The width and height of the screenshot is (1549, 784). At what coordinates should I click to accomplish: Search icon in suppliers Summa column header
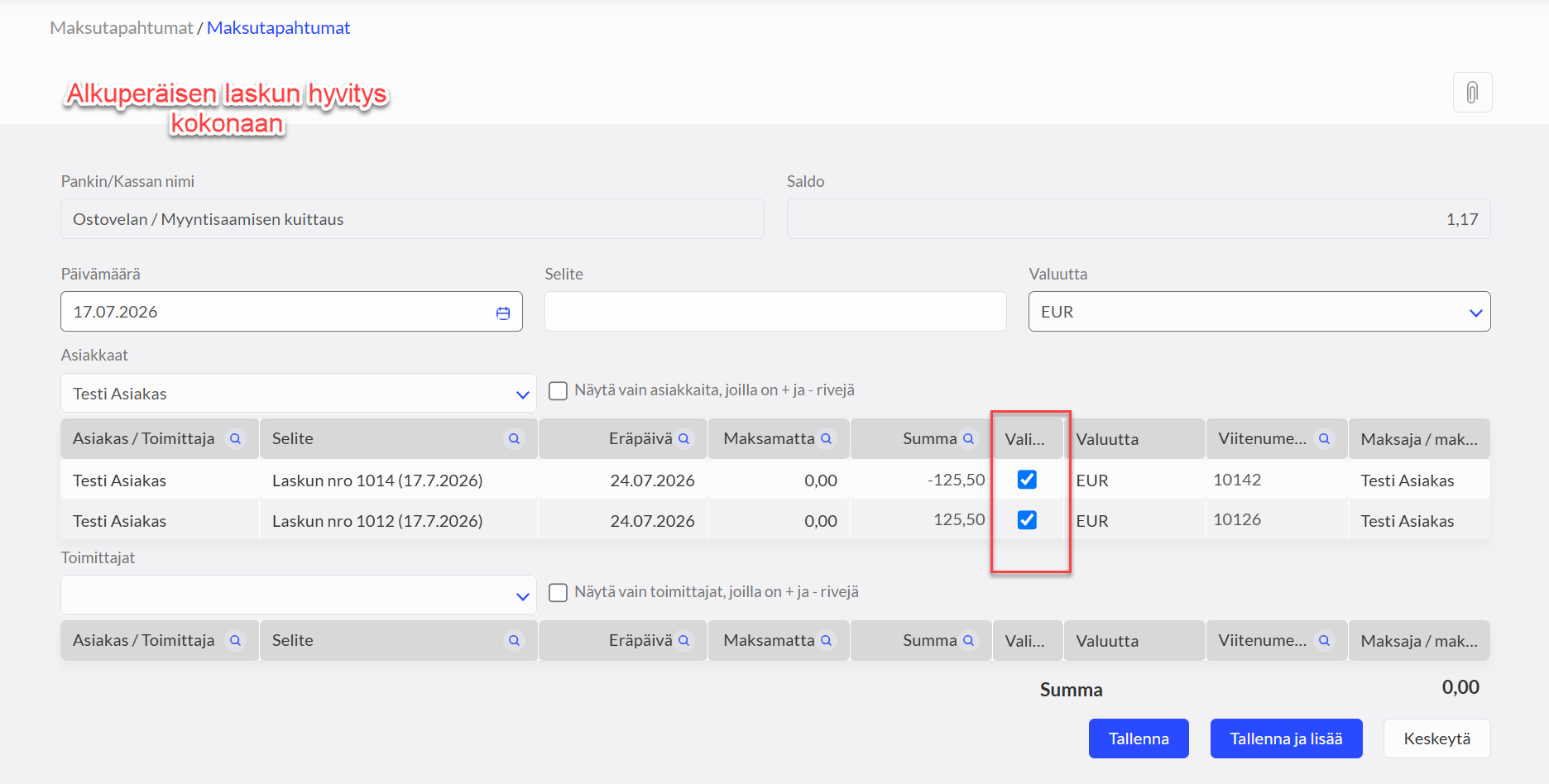click(968, 641)
